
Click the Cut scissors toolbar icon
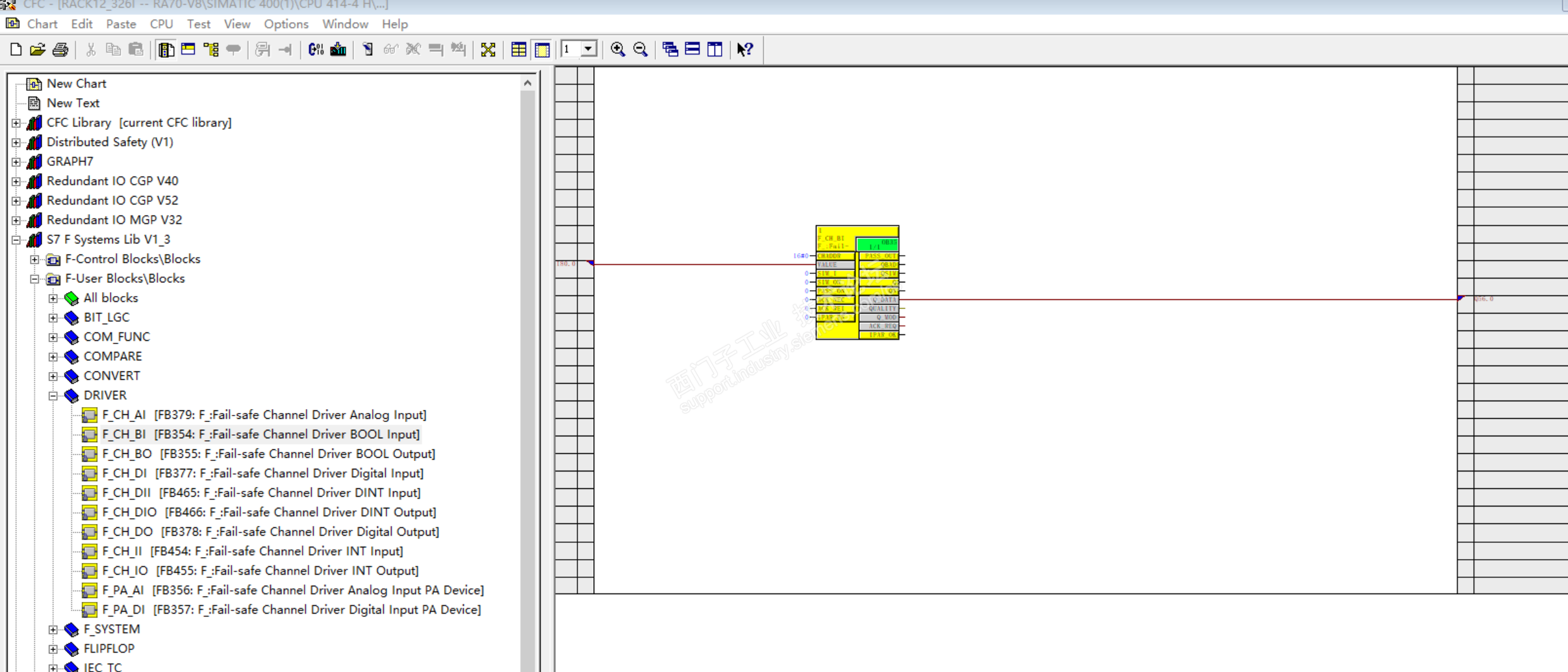(91, 49)
